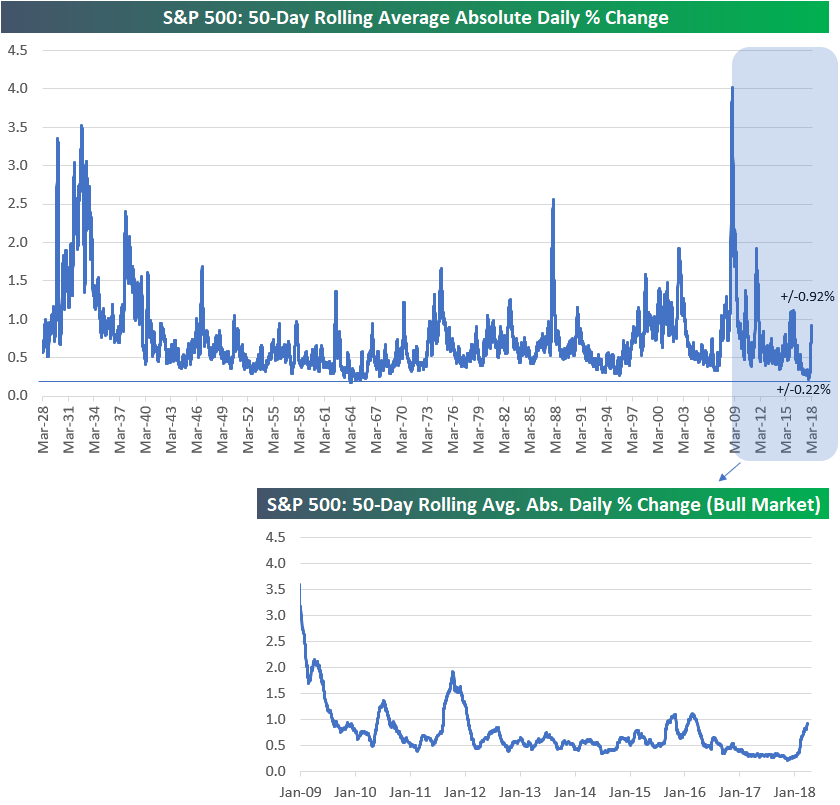Click the "Jan-13" label in bottom chart
Screen dimensions: 840x805
click(520, 792)
